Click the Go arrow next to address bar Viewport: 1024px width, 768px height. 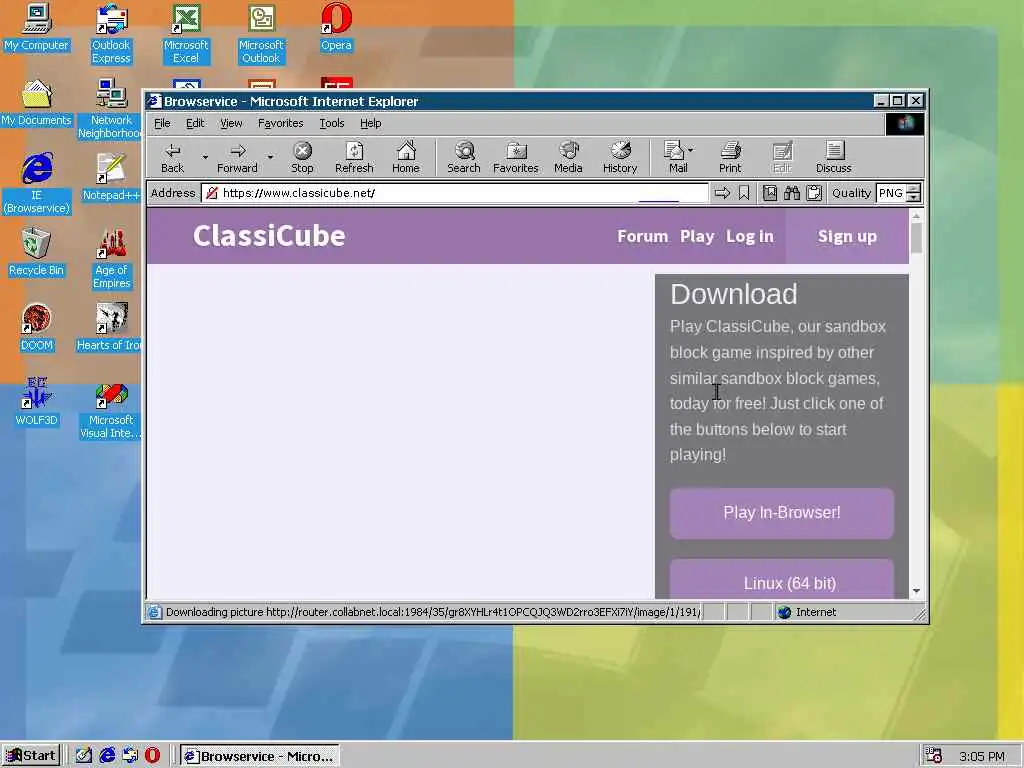pos(722,193)
